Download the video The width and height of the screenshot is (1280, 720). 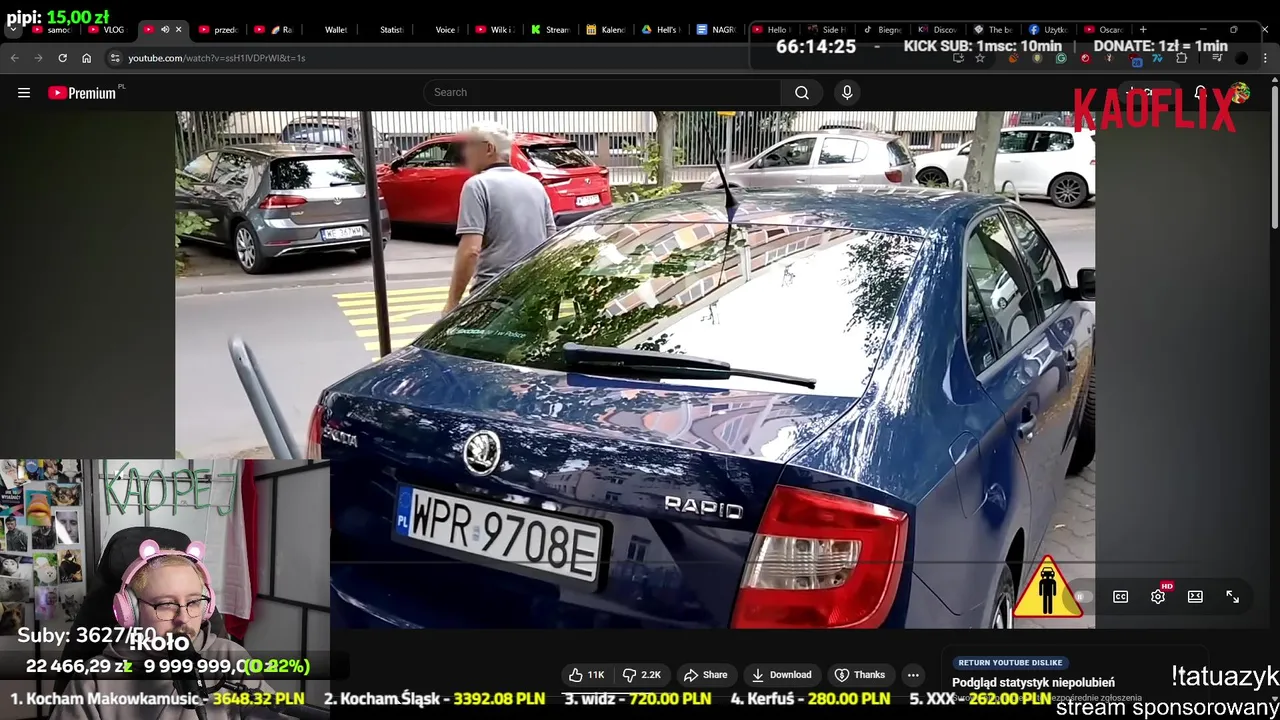click(x=782, y=675)
